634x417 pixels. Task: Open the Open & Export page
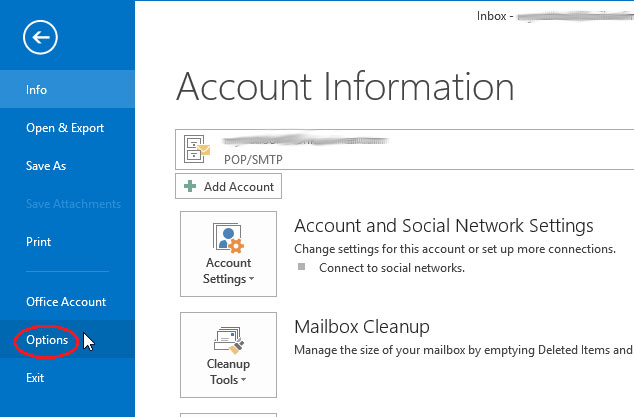[x=67, y=128]
